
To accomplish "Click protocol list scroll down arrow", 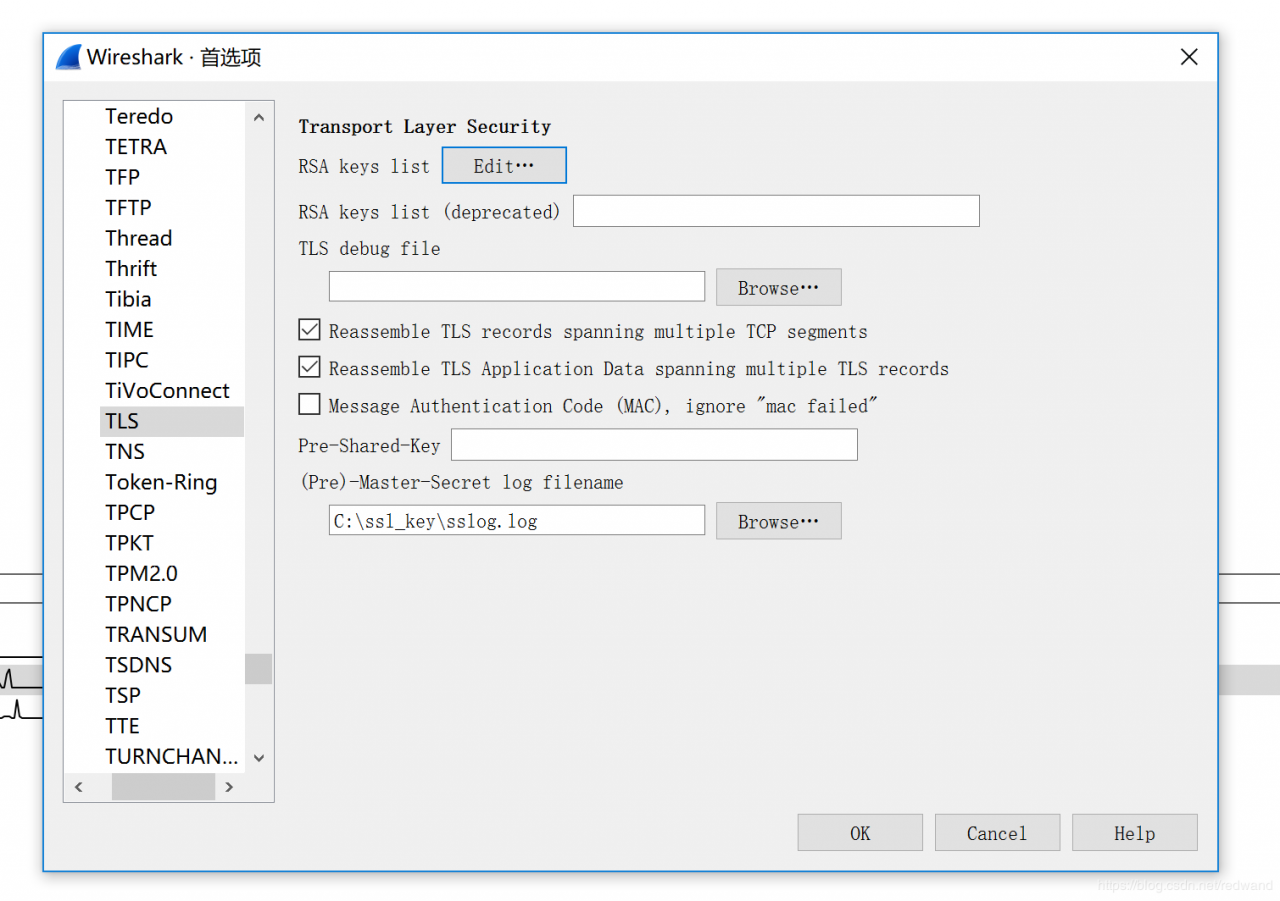I will click(x=258, y=759).
